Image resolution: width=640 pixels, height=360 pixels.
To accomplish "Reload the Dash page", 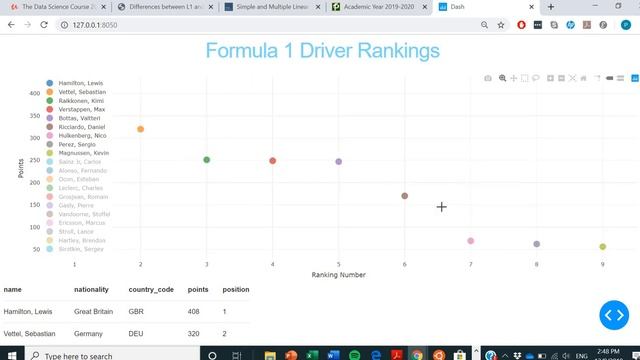I will click(44, 25).
